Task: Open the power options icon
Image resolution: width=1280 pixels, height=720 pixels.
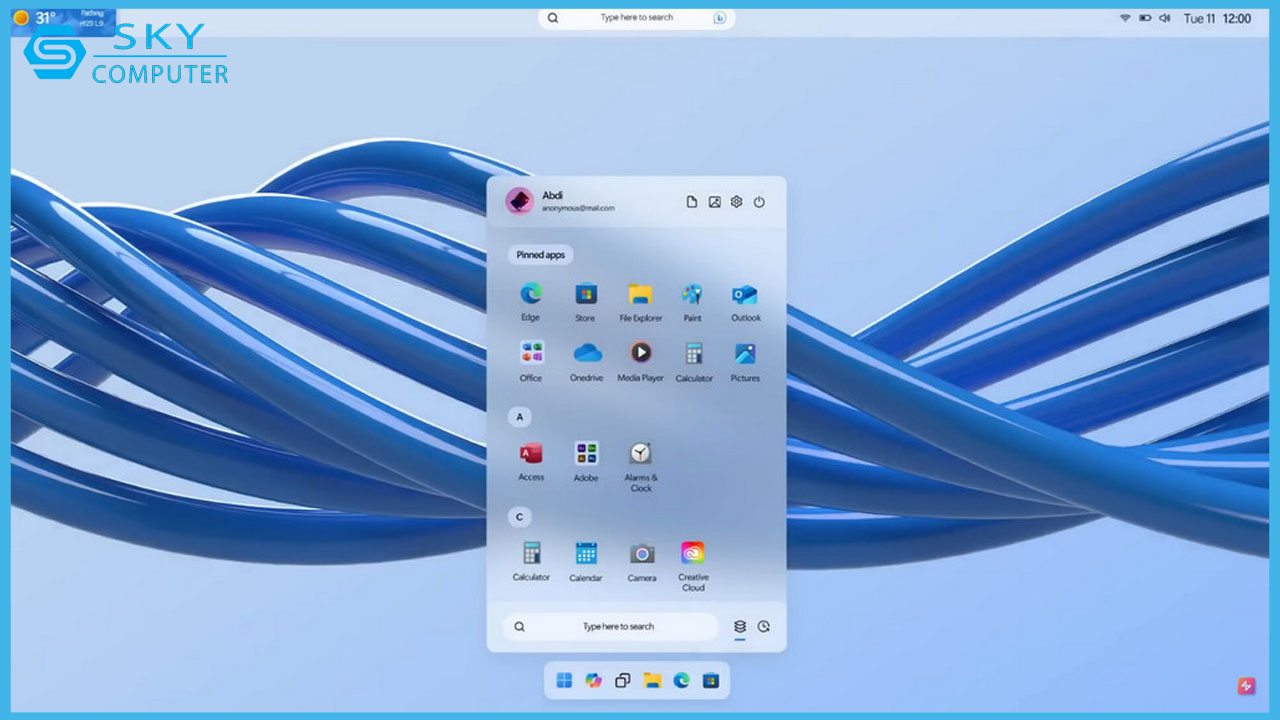Action: 760,201
